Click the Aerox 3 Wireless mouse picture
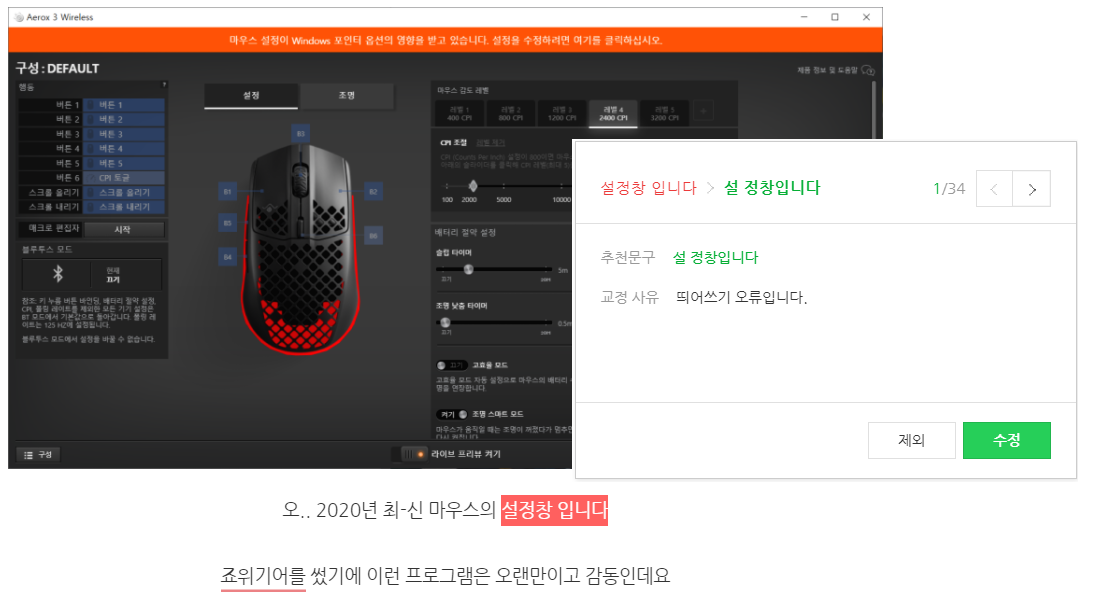Image resolution: width=1095 pixels, height=603 pixels. click(301, 249)
